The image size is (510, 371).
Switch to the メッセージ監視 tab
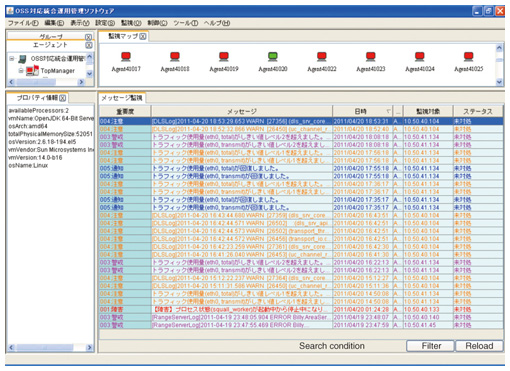coord(122,98)
